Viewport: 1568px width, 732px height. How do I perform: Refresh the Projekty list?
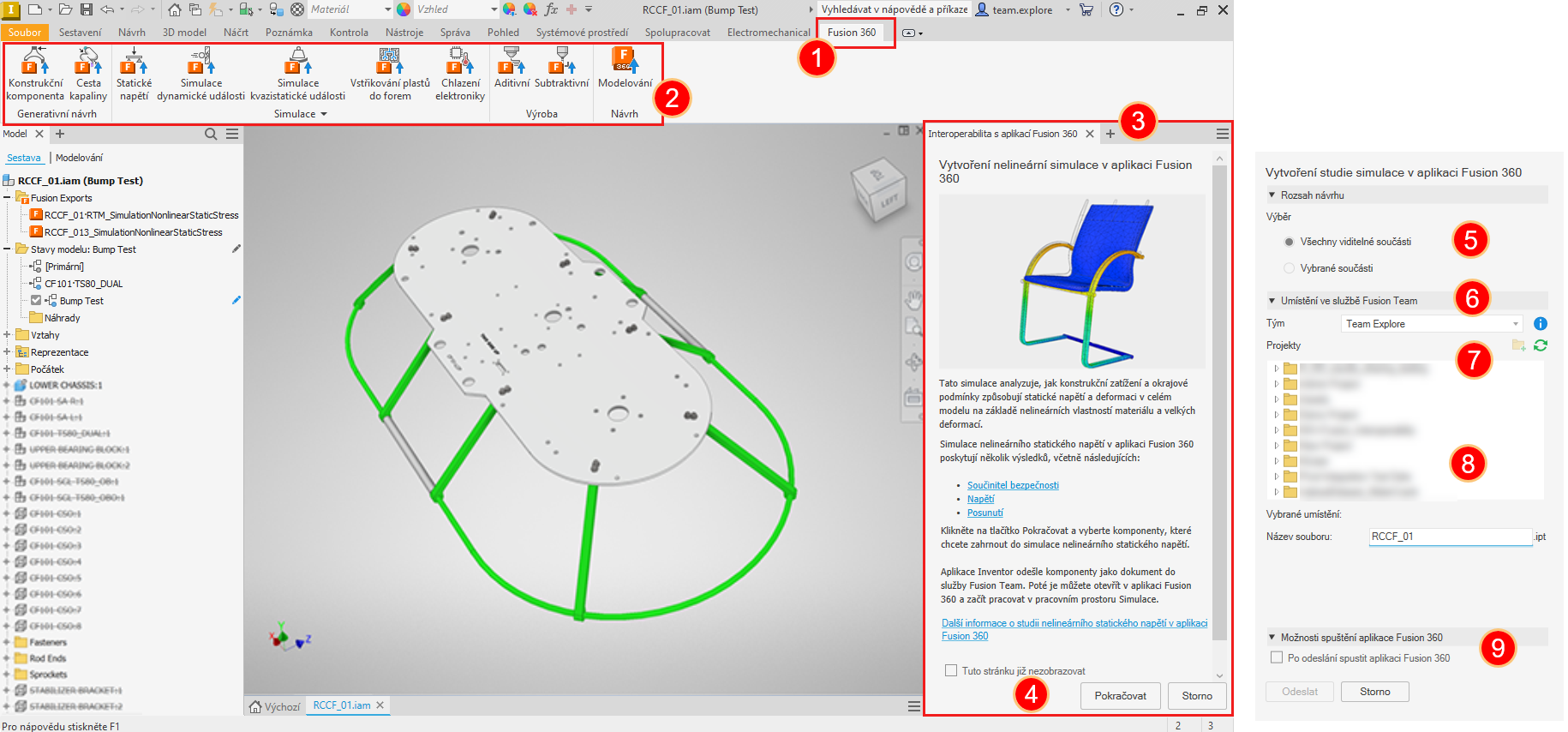[x=1541, y=345]
